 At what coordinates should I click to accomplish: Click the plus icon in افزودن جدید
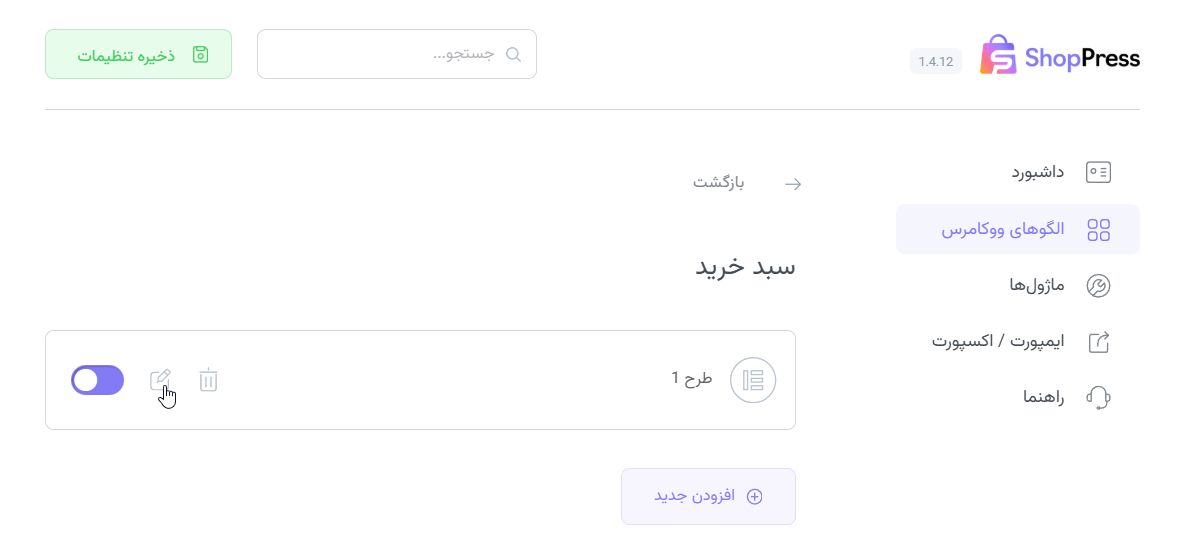point(755,496)
